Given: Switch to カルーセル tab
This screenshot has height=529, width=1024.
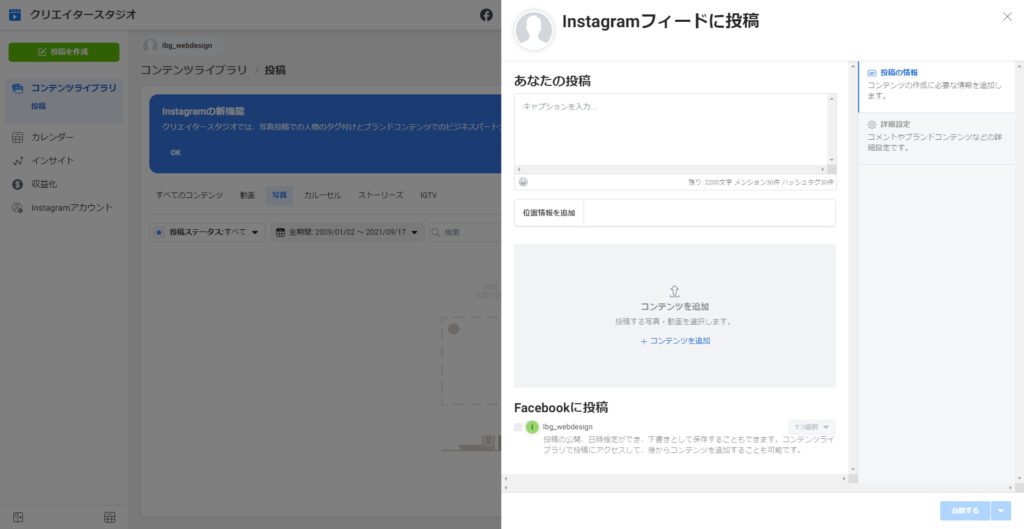Looking at the screenshot, I should click(323, 195).
